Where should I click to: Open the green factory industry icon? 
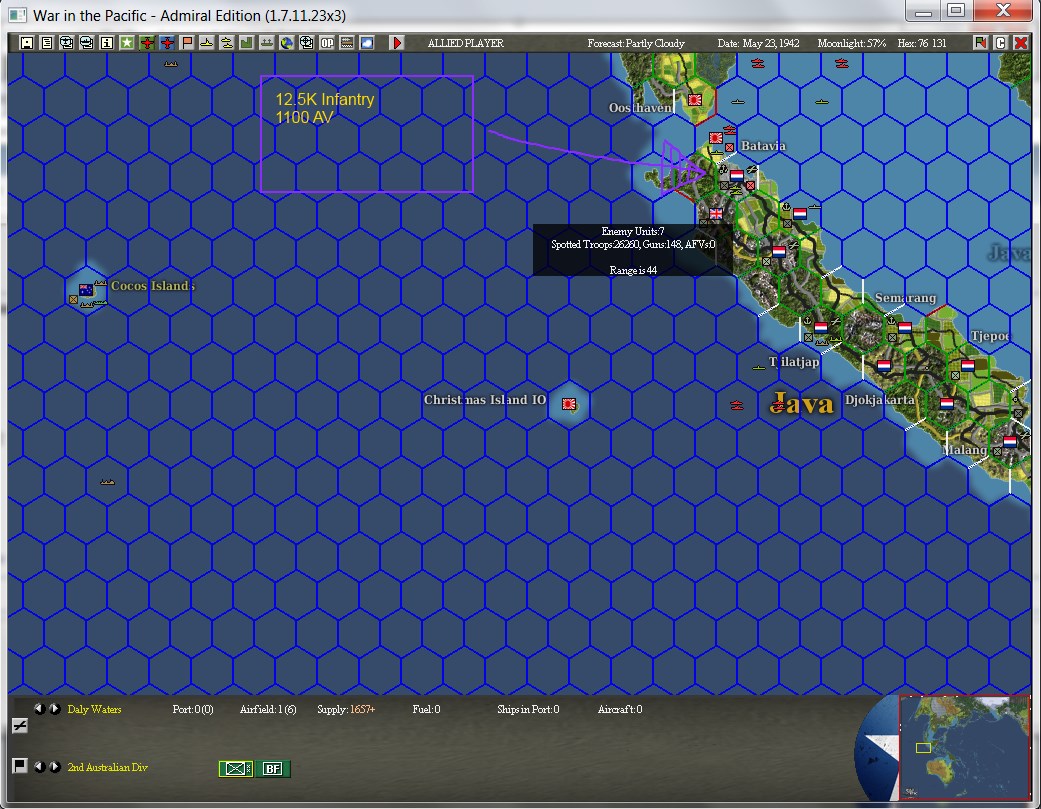pyautogui.click(x=246, y=43)
